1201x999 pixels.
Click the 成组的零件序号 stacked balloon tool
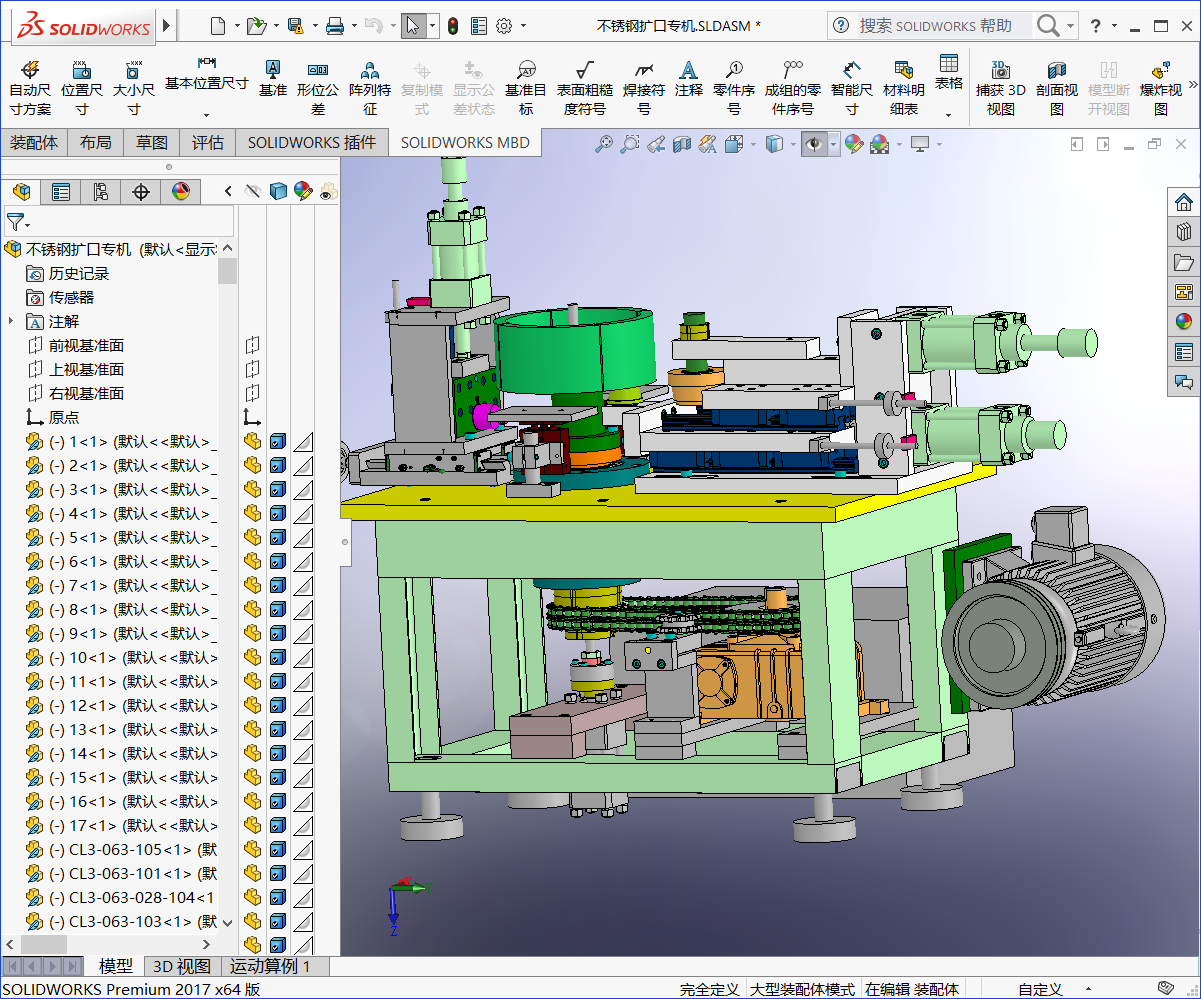point(793,88)
